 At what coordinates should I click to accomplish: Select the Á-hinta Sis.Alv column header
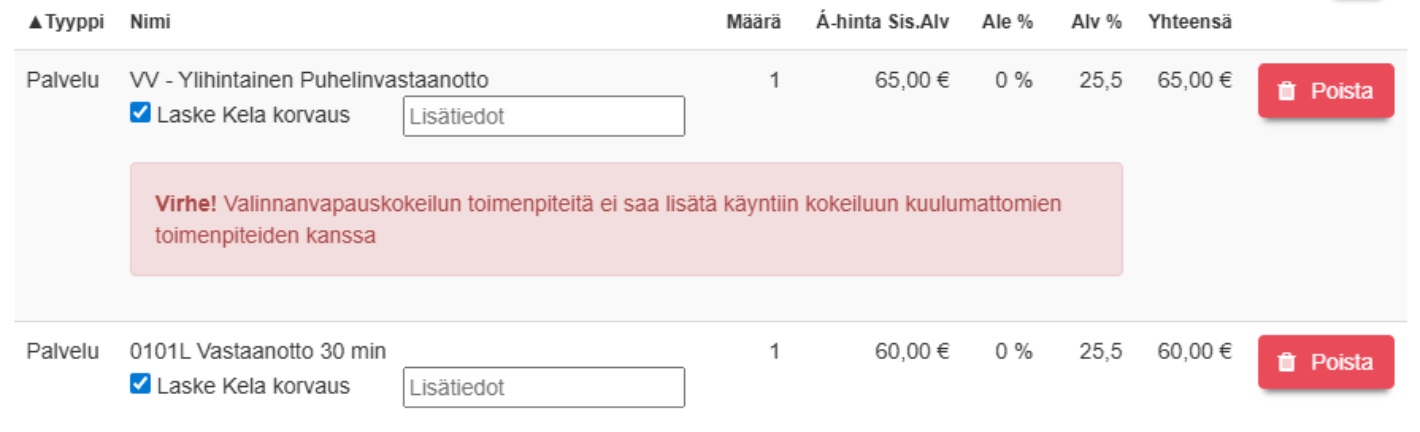coord(882,22)
